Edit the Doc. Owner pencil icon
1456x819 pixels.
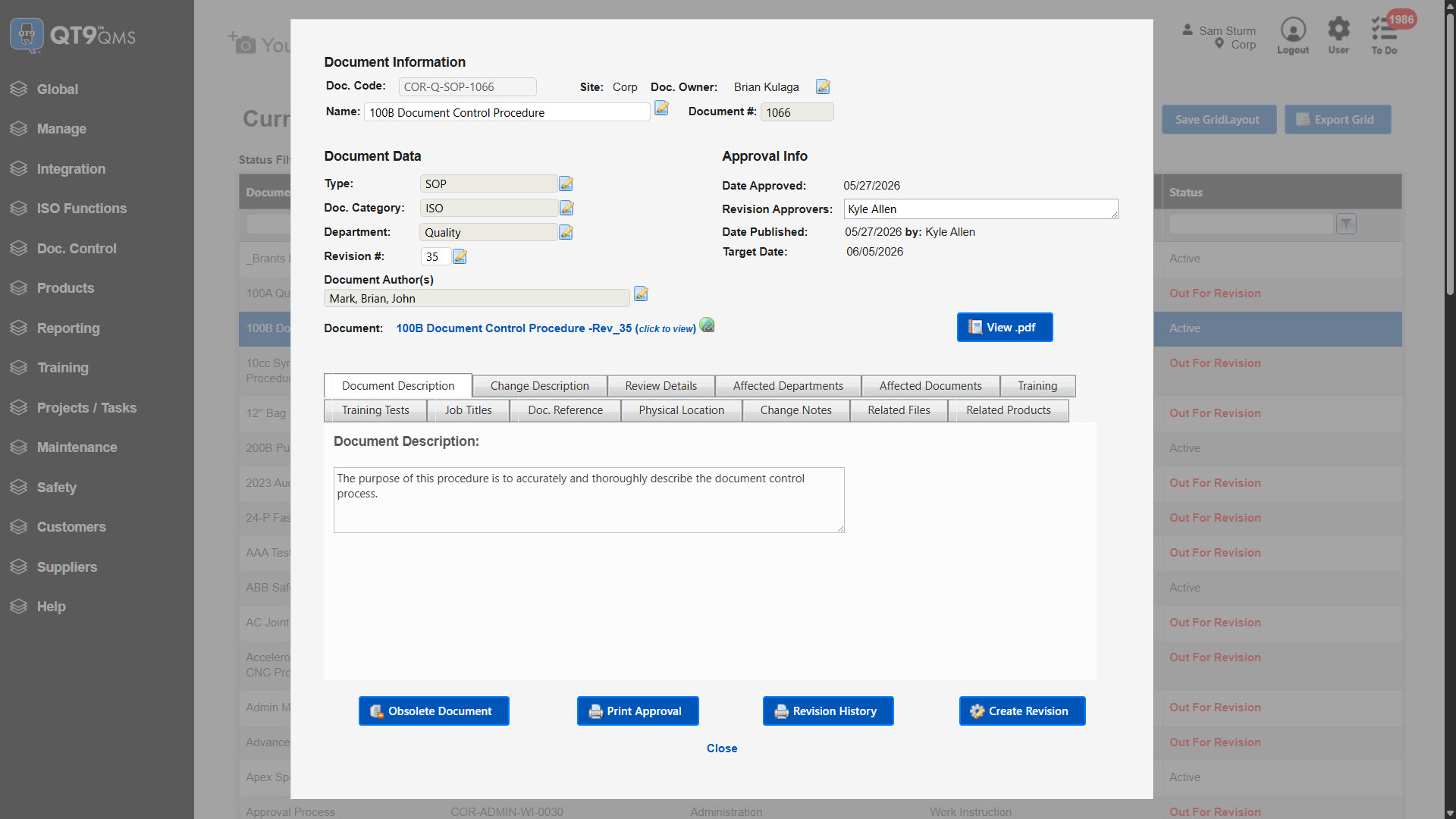pyautogui.click(x=823, y=86)
